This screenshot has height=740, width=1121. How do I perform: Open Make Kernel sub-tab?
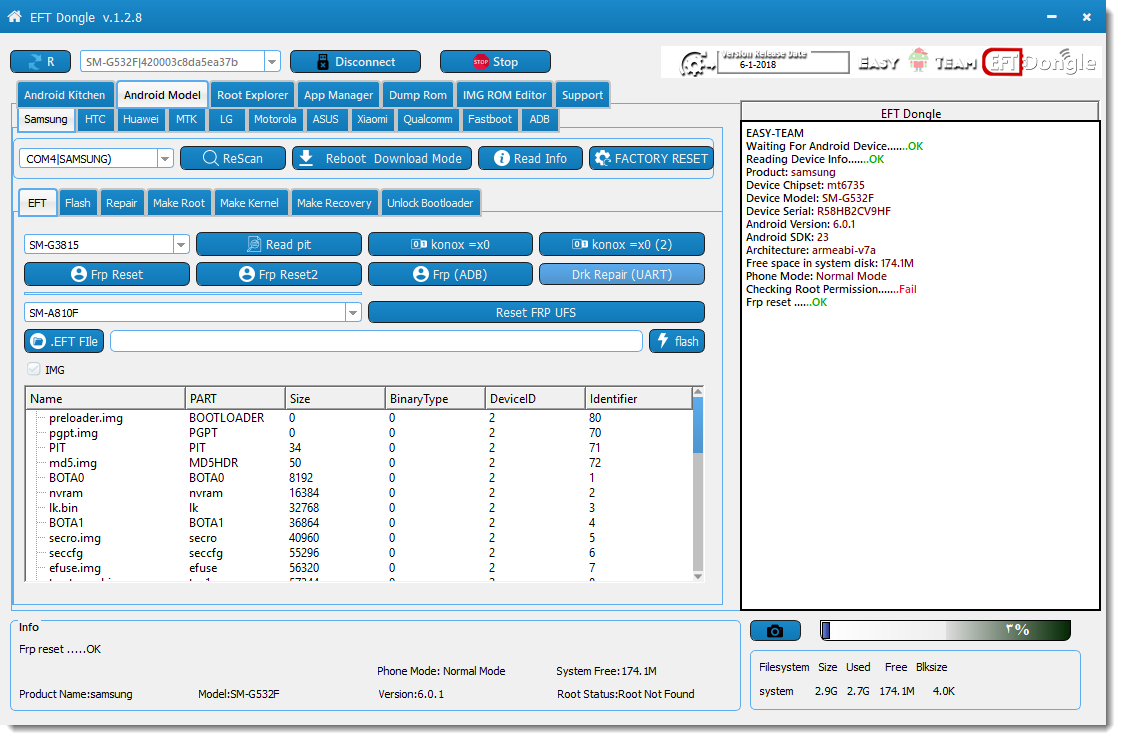[x=249, y=203]
